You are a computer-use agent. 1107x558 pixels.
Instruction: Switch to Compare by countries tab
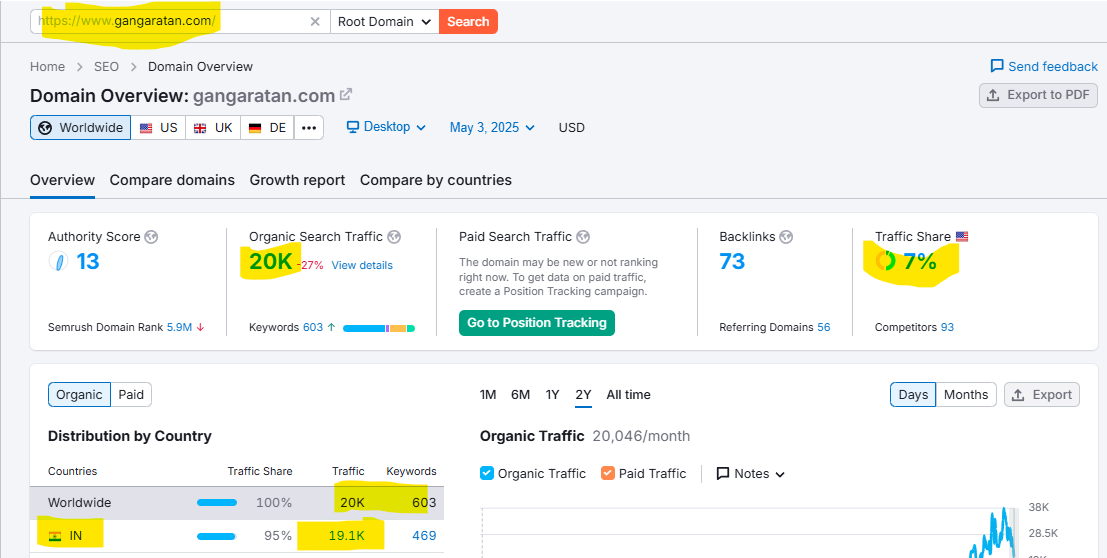click(436, 180)
